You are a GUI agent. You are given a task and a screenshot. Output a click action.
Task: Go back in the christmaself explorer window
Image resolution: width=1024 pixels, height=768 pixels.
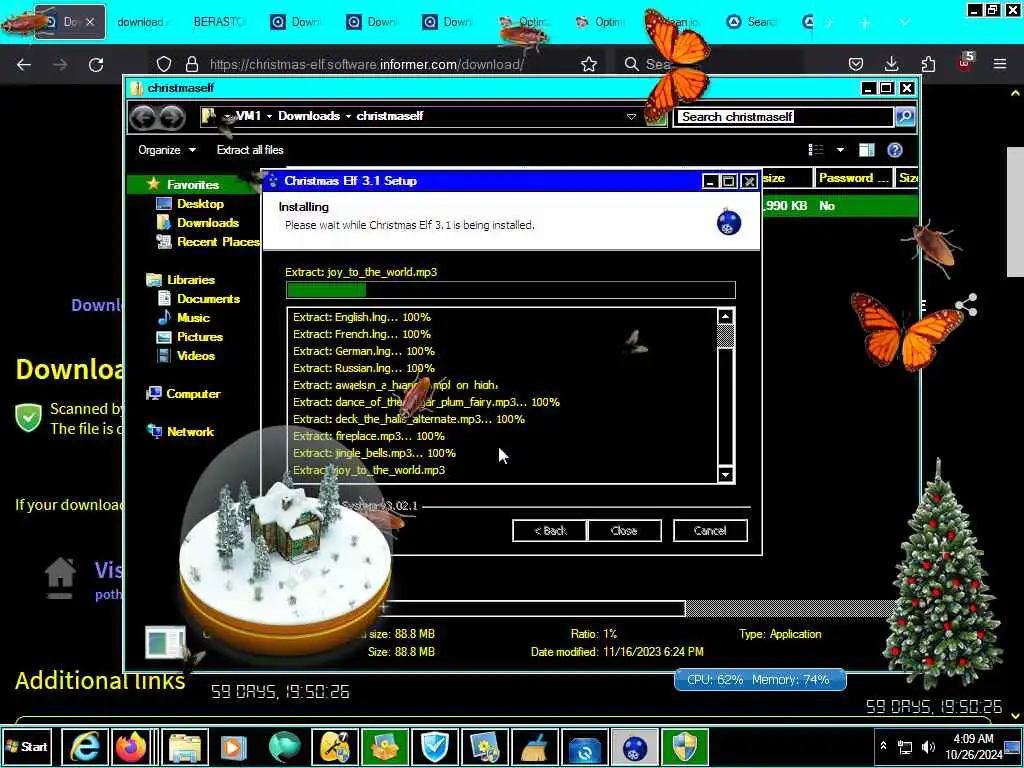point(143,118)
